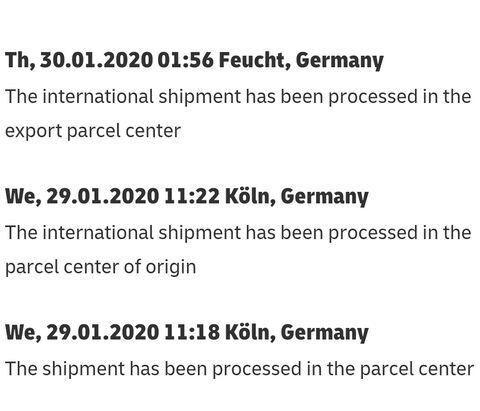This screenshot has width=480, height=411.
Task: Click the word Feucht in the heading
Action: pyautogui.click(x=253, y=61)
